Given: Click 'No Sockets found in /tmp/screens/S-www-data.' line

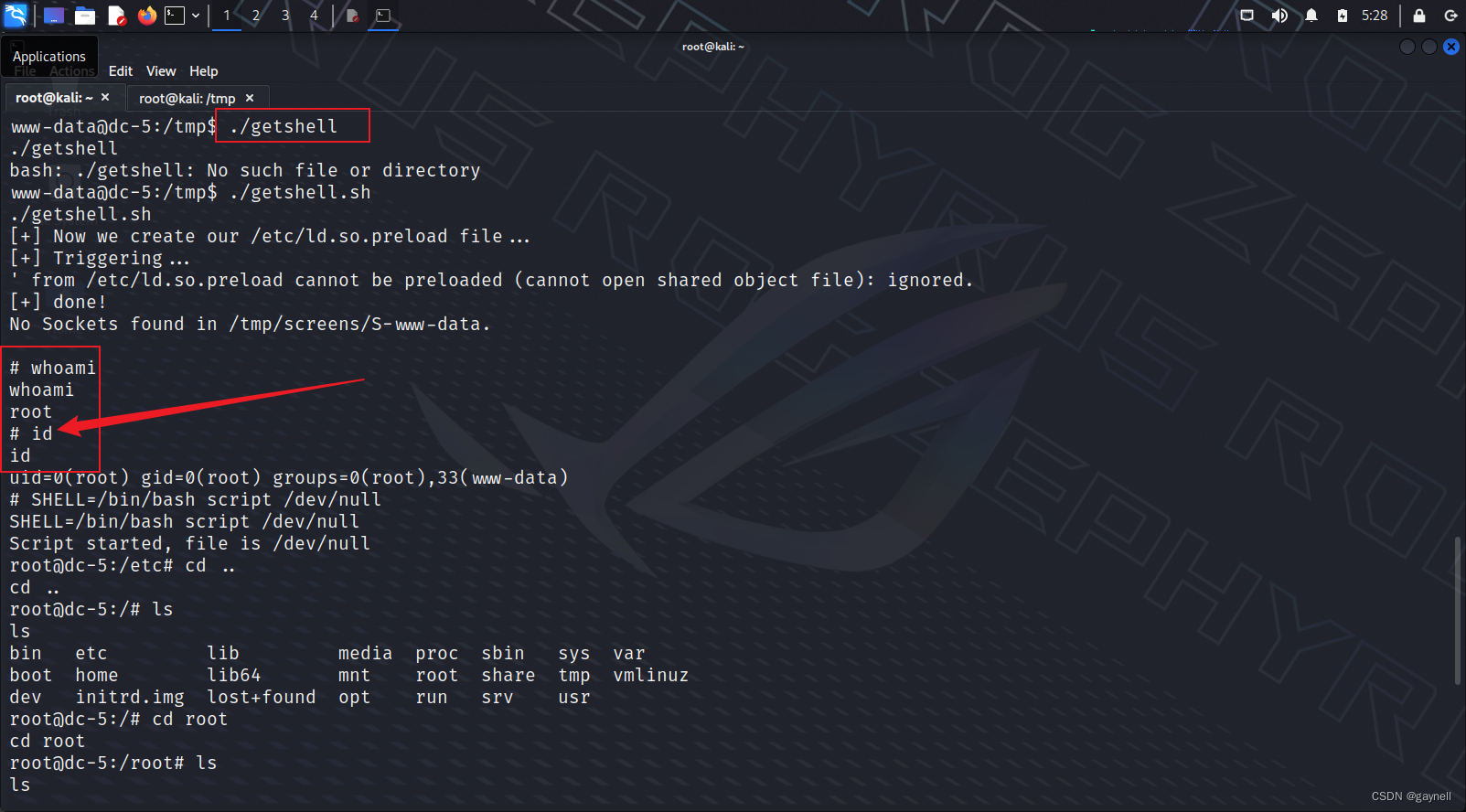Looking at the screenshot, I should (x=250, y=324).
